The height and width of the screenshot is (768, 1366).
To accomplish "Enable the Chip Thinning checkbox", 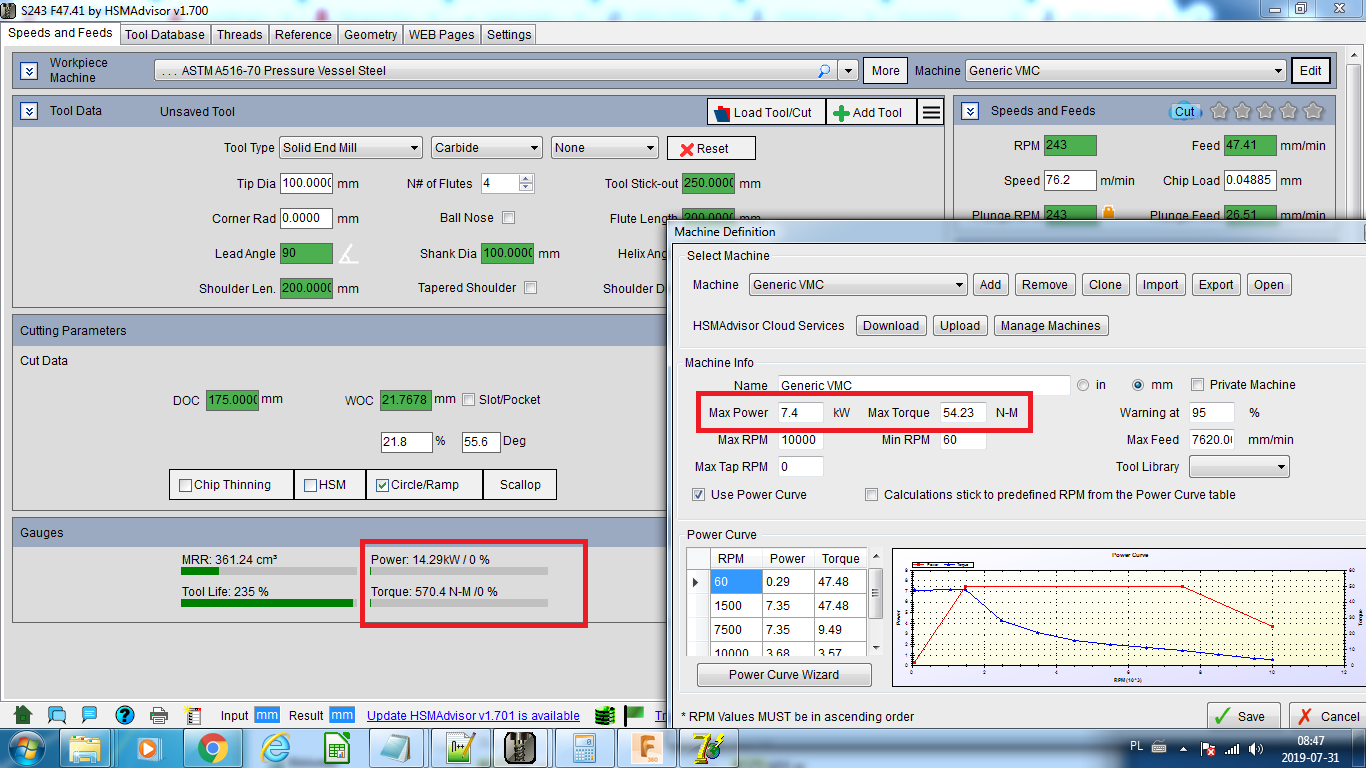I will pos(185,485).
